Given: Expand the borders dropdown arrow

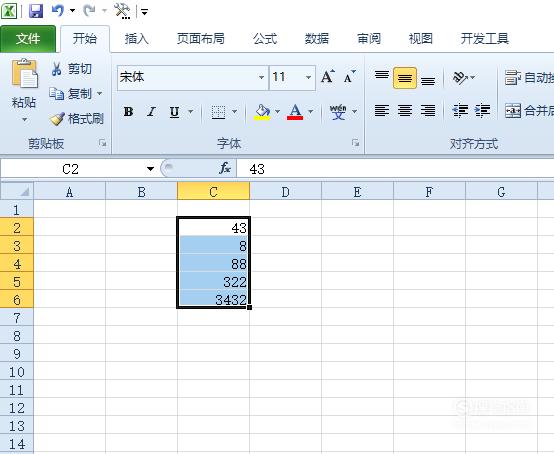Looking at the screenshot, I should click(x=234, y=112).
